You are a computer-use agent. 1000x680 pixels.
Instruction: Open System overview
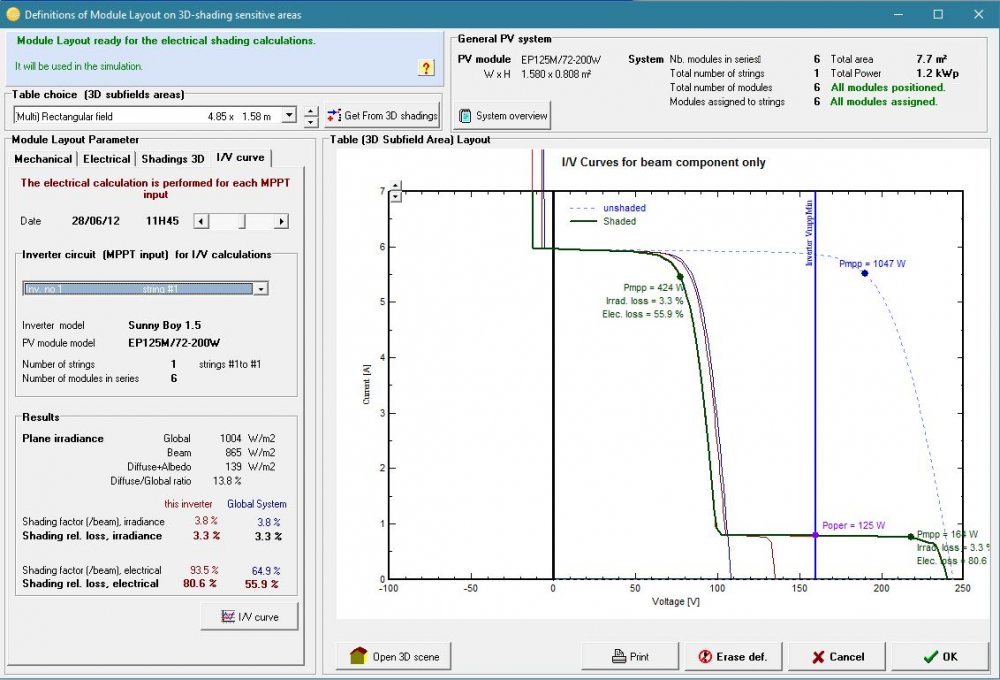click(503, 116)
